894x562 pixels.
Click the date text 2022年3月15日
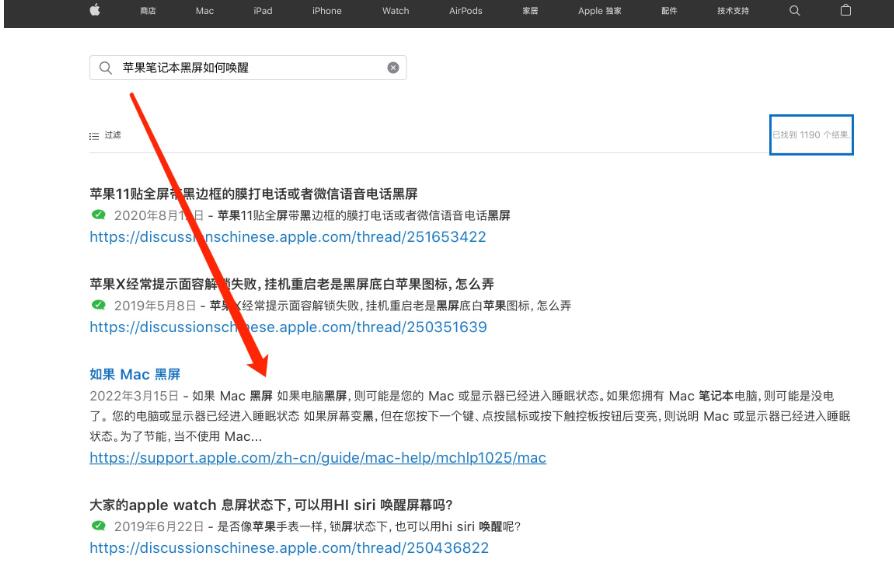coord(134,396)
